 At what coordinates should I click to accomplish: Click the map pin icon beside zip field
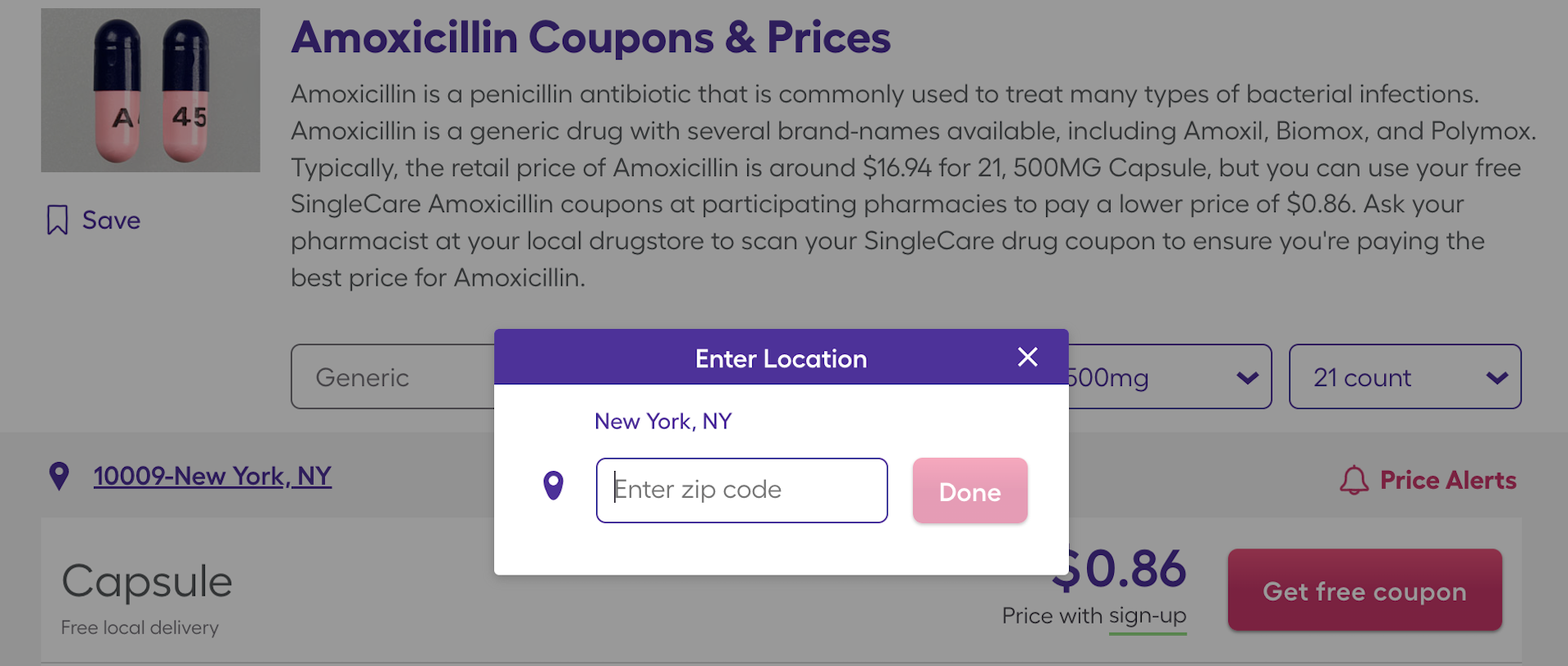(x=554, y=486)
